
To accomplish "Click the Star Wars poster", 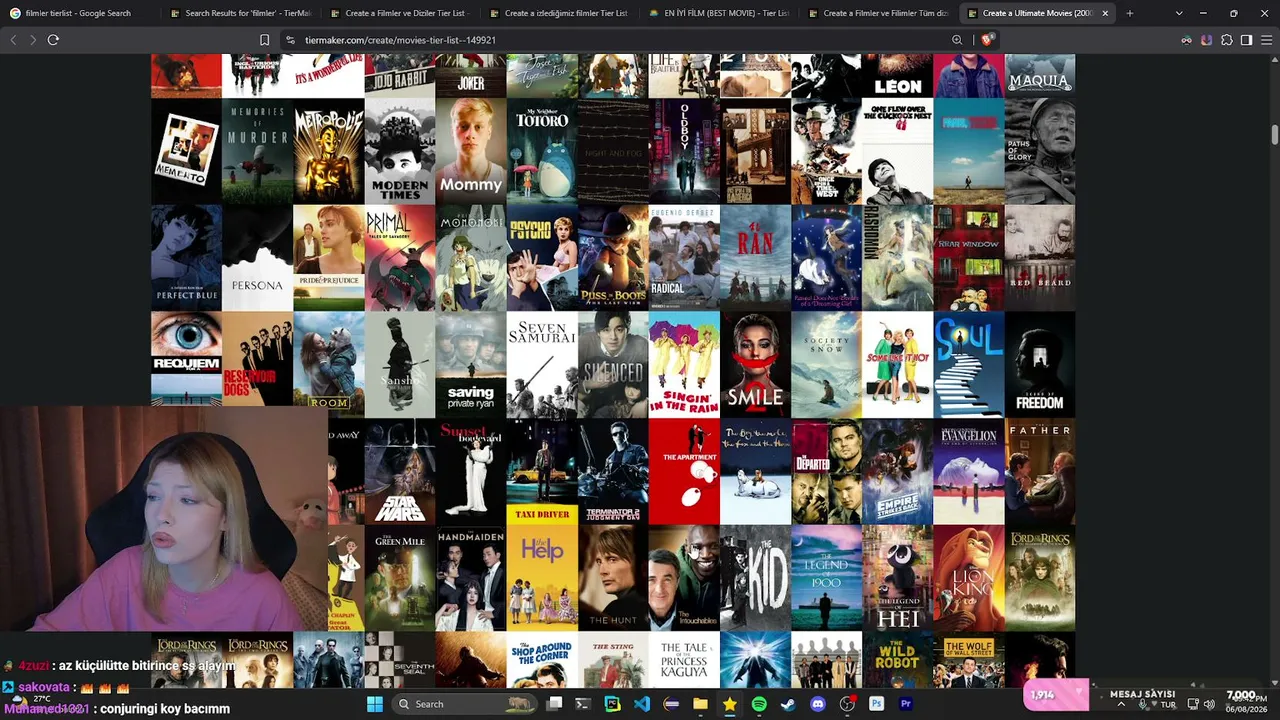I will click(x=400, y=472).
